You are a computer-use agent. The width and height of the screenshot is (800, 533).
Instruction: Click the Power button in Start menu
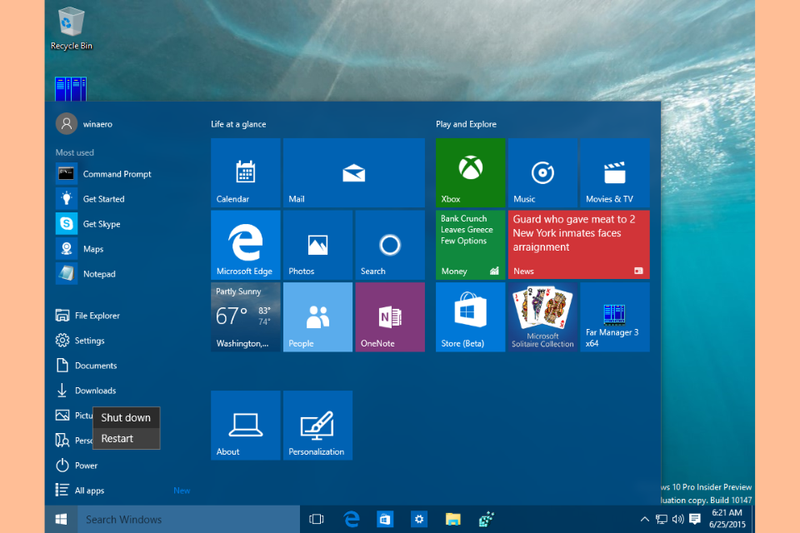click(x=77, y=466)
